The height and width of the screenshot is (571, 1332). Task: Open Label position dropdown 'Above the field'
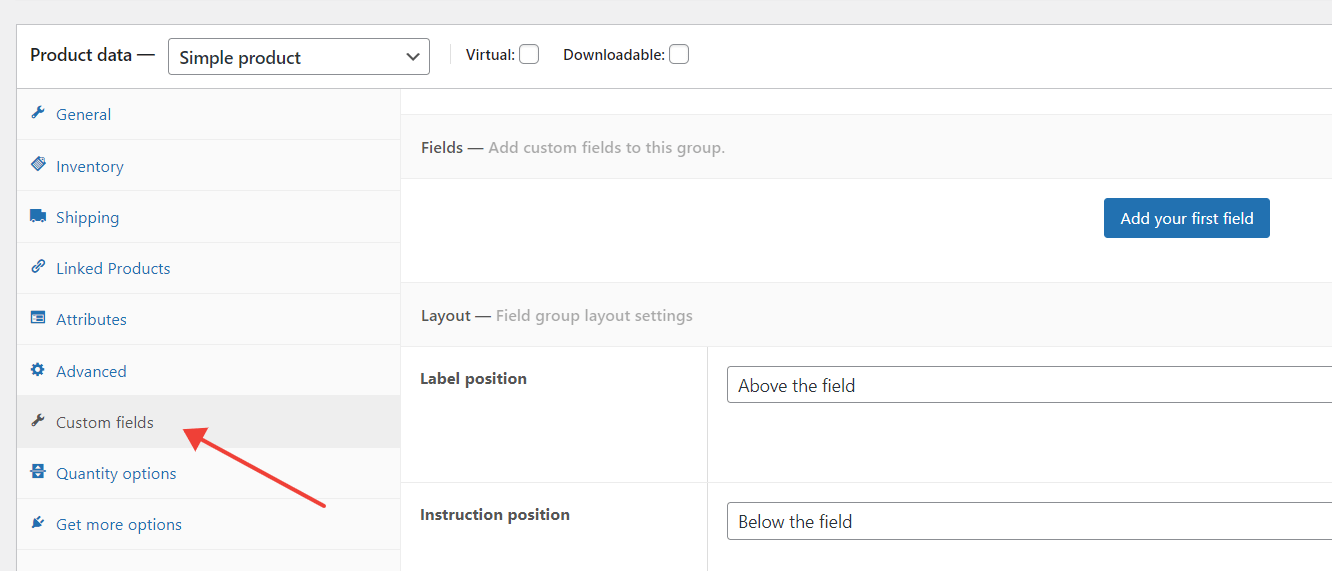[1030, 385]
